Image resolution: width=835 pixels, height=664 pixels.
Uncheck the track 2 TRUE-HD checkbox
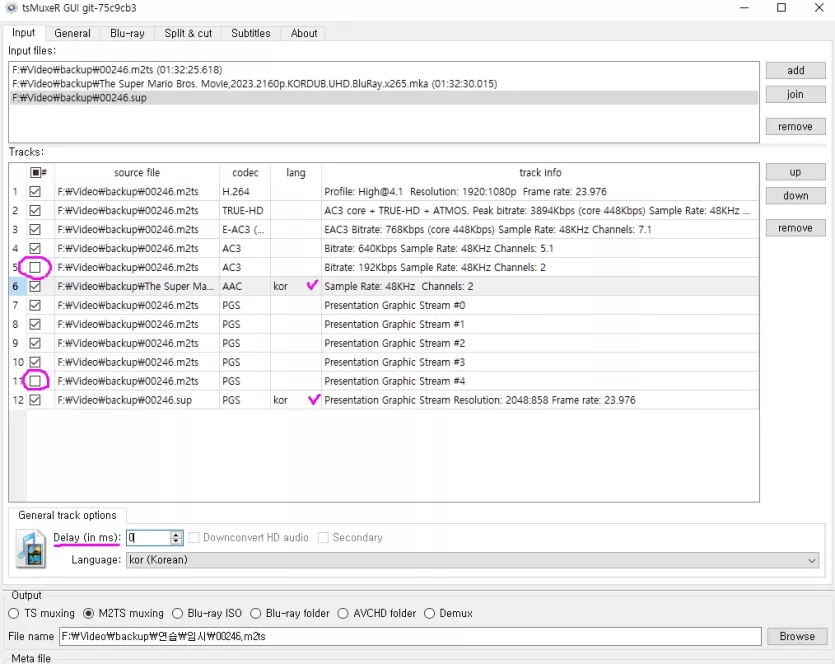click(35, 211)
